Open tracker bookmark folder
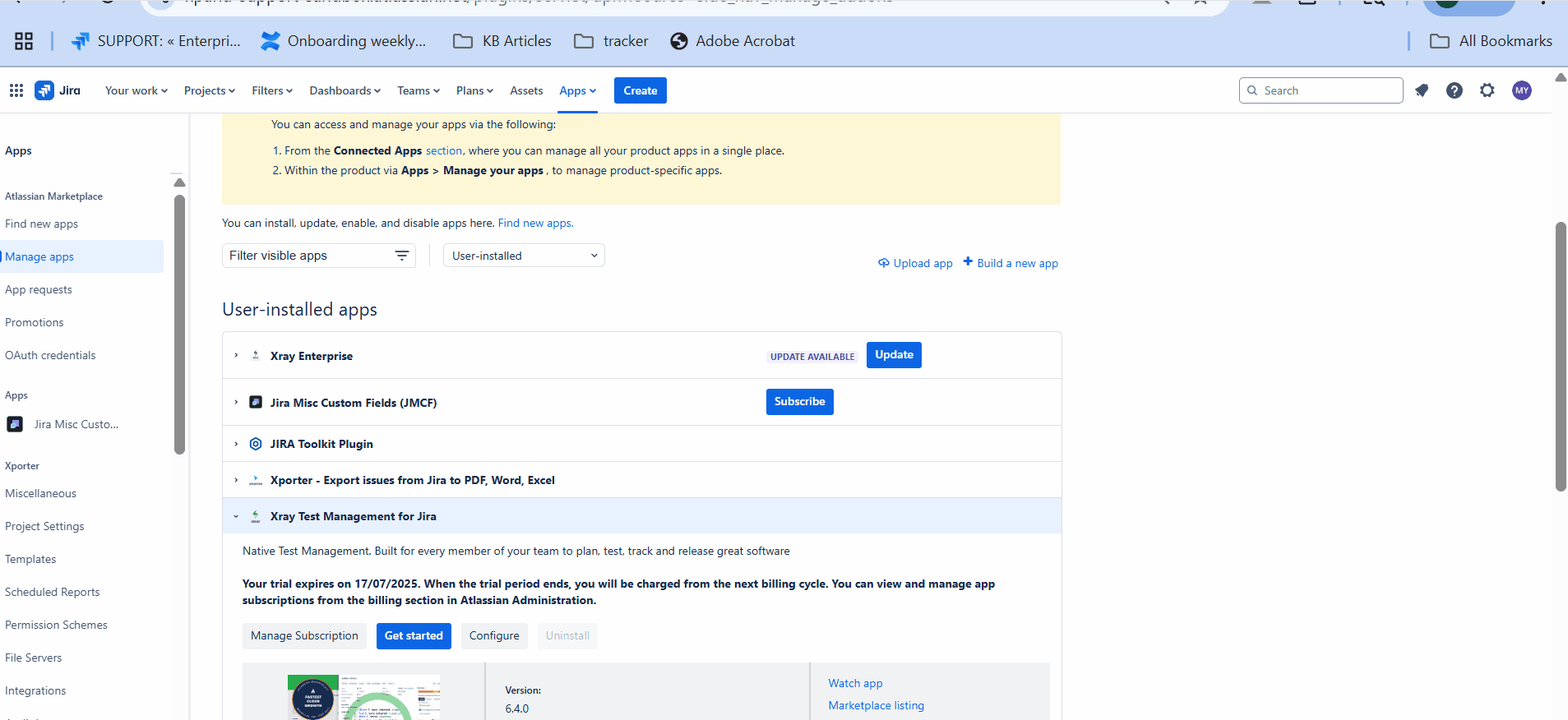 coord(611,41)
